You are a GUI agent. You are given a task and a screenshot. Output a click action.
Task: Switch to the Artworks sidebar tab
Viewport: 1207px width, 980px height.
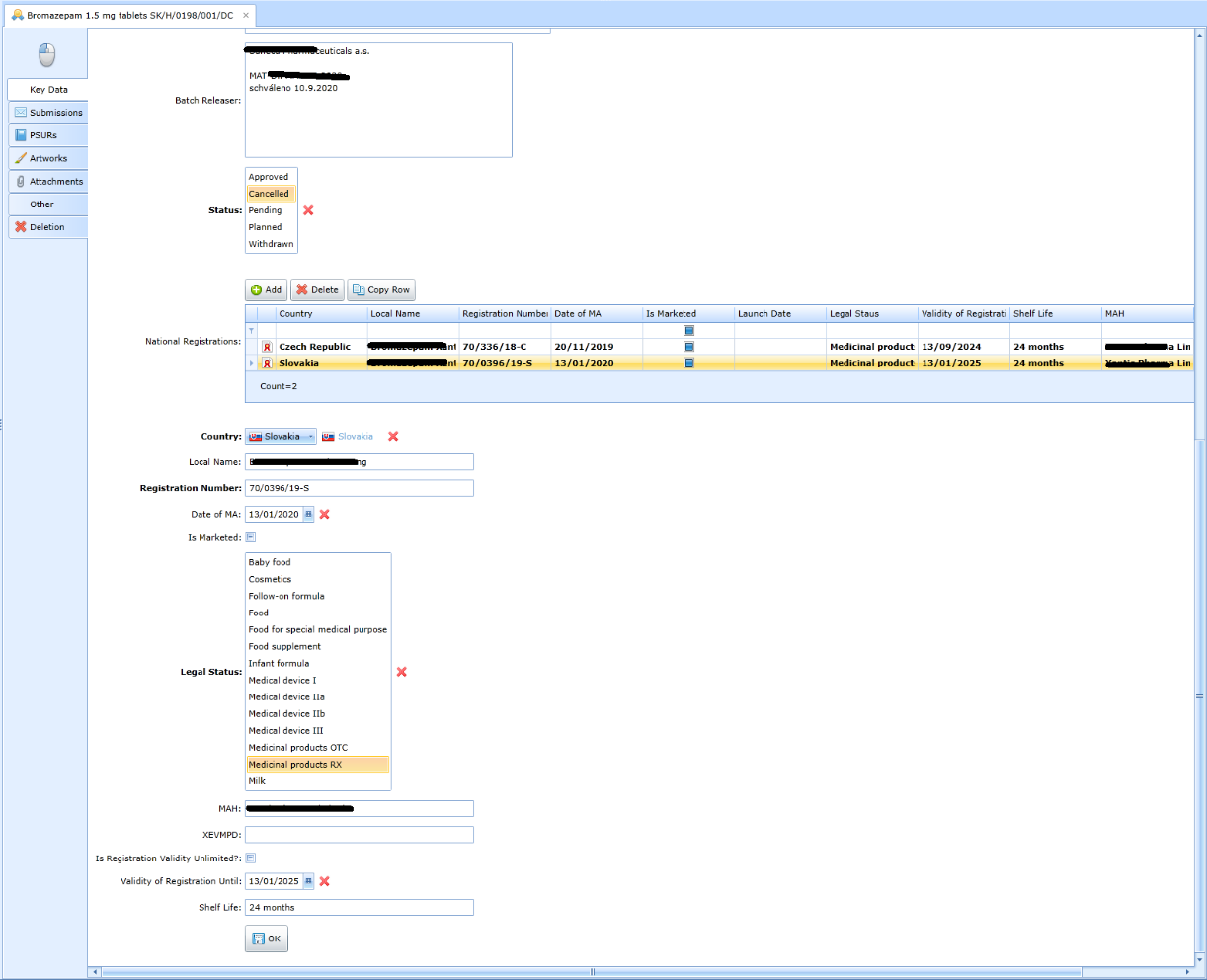pos(47,158)
